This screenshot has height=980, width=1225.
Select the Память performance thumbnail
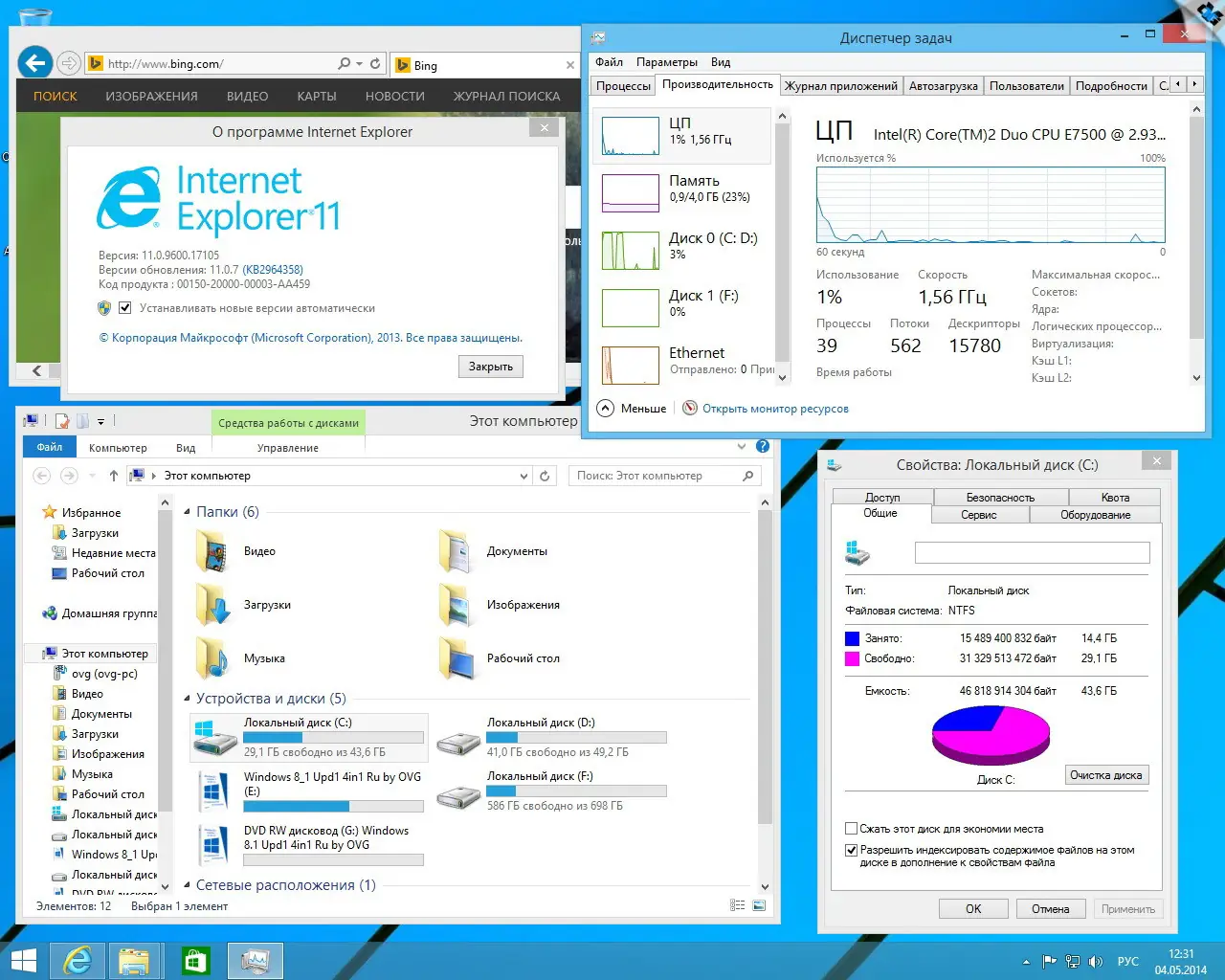[x=630, y=192]
